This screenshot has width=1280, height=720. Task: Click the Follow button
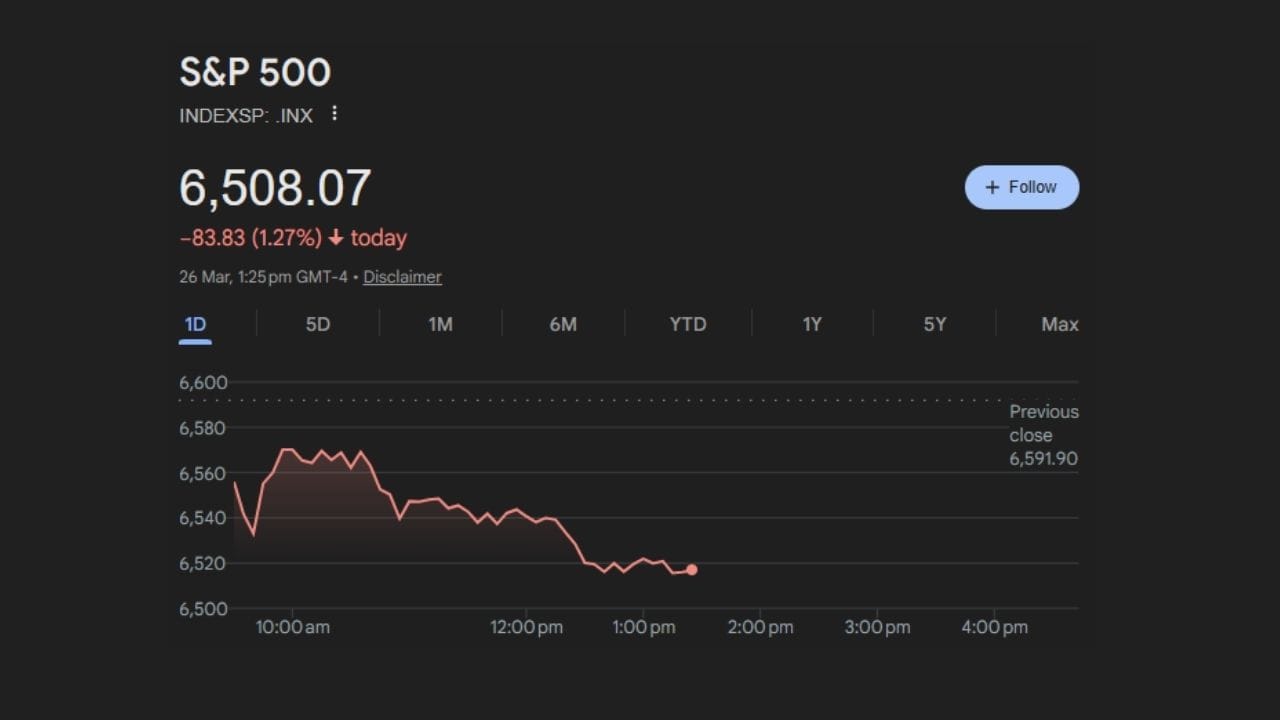point(1021,187)
